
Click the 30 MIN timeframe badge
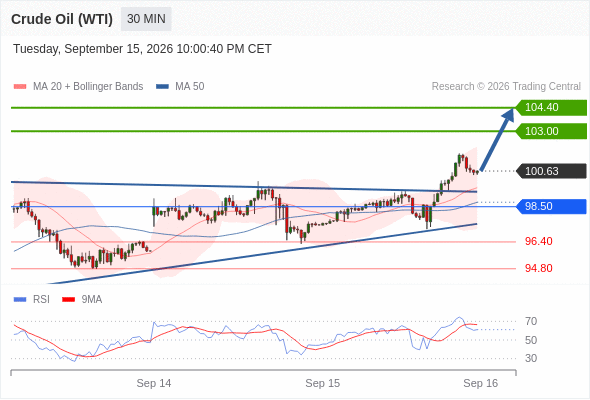[x=146, y=19]
